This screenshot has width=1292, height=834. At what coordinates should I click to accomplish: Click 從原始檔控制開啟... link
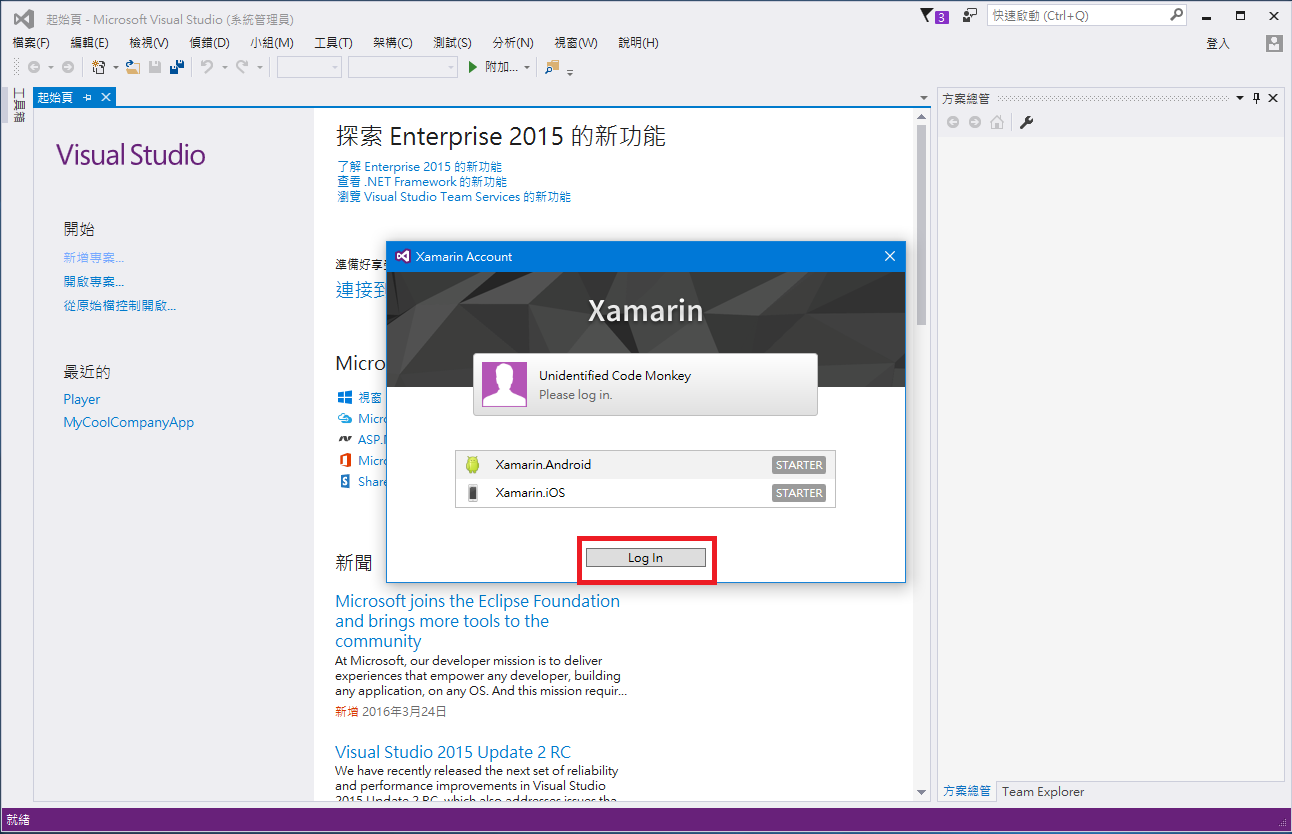120,306
